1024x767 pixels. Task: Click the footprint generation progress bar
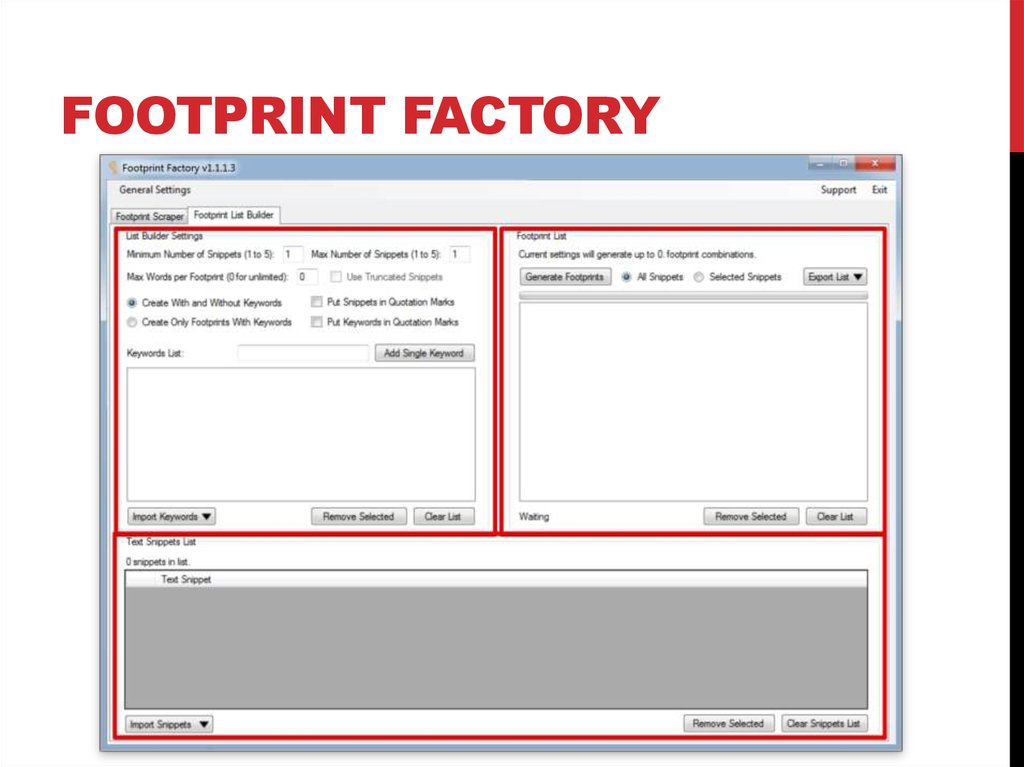[x=693, y=296]
